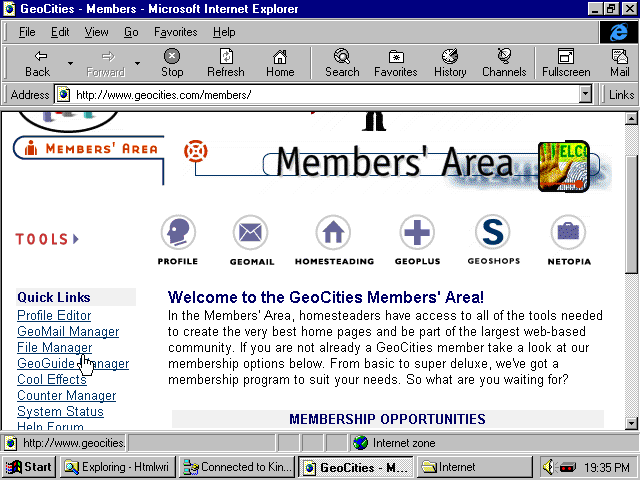Open the Profile tool icon

pyautogui.click(x=178, y=232)
